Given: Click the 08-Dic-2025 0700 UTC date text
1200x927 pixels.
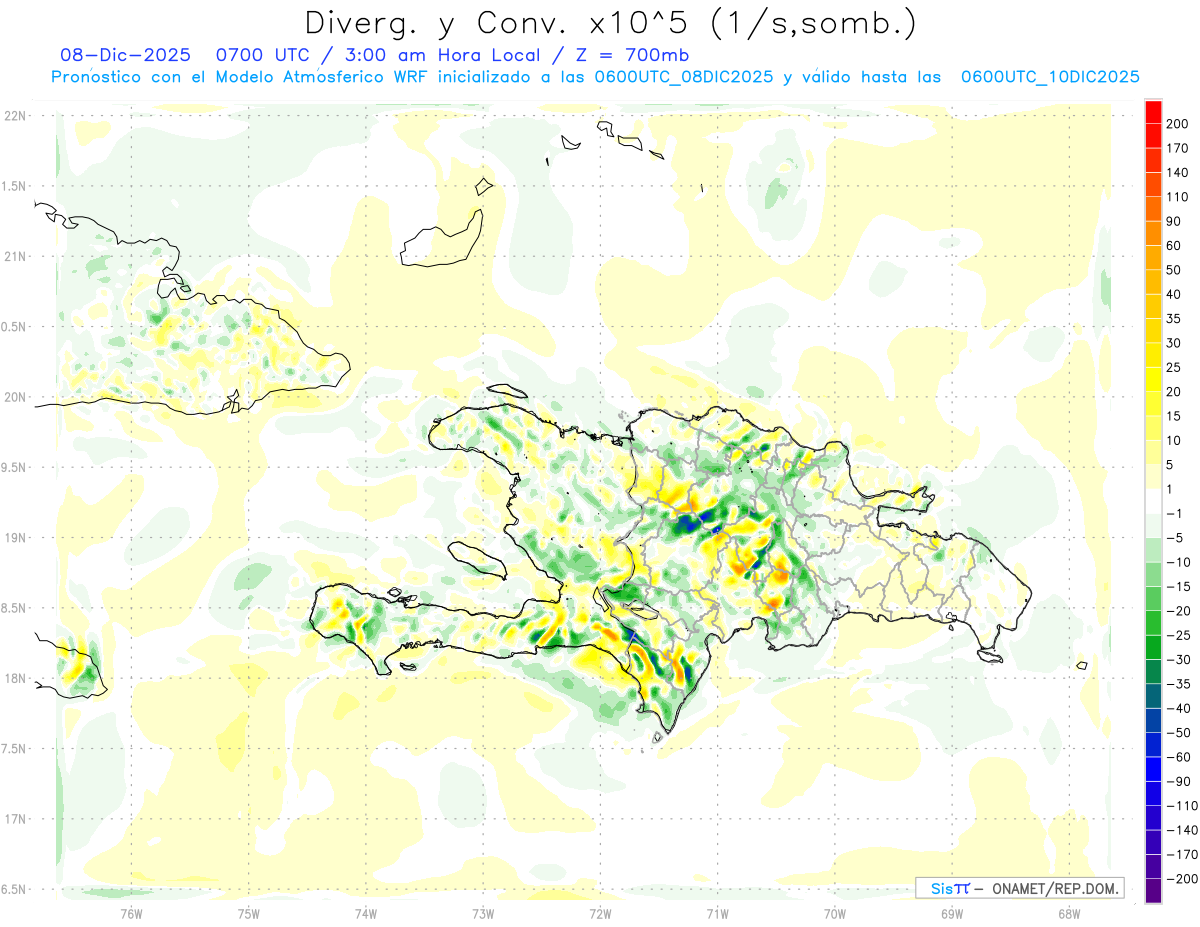Looking at the screenshot, I should tap(198, 54).
